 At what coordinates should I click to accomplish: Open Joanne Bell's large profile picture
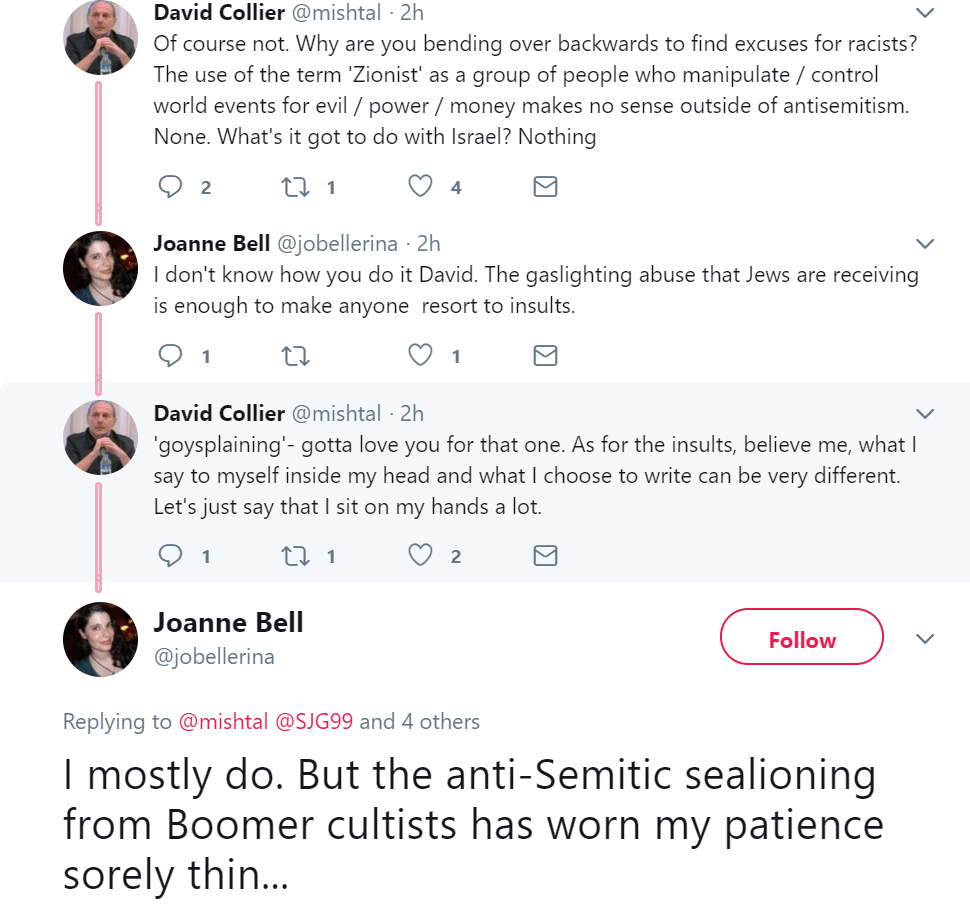click(x=100, y=639)
